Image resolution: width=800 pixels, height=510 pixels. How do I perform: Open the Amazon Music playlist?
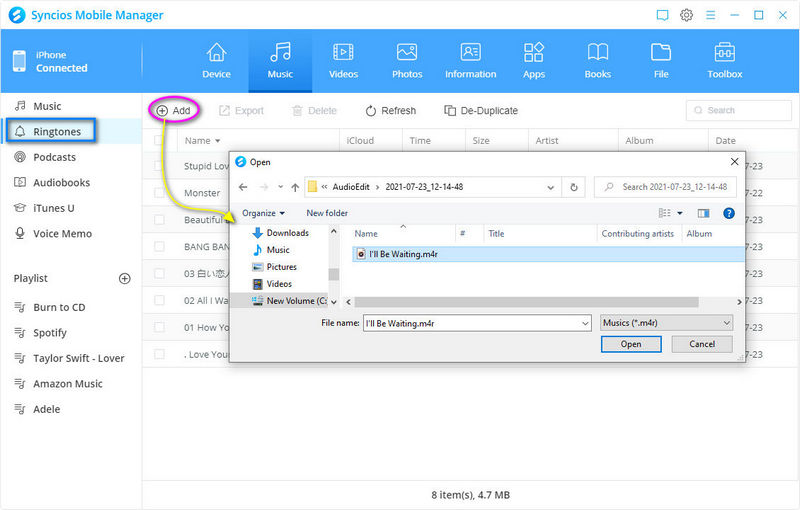click(x=67, y=384)
